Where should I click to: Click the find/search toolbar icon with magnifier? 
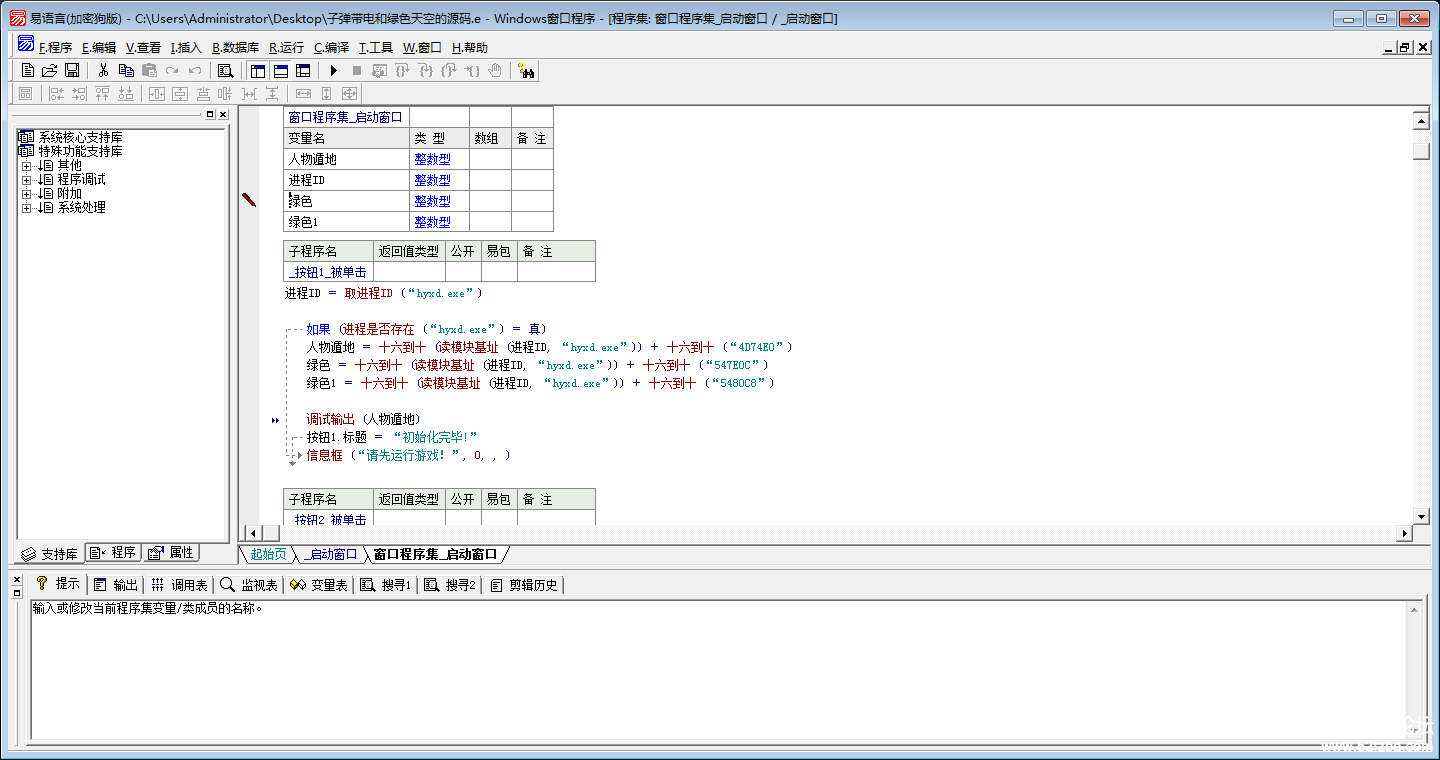pyautogui.click(x=225, y=70)
